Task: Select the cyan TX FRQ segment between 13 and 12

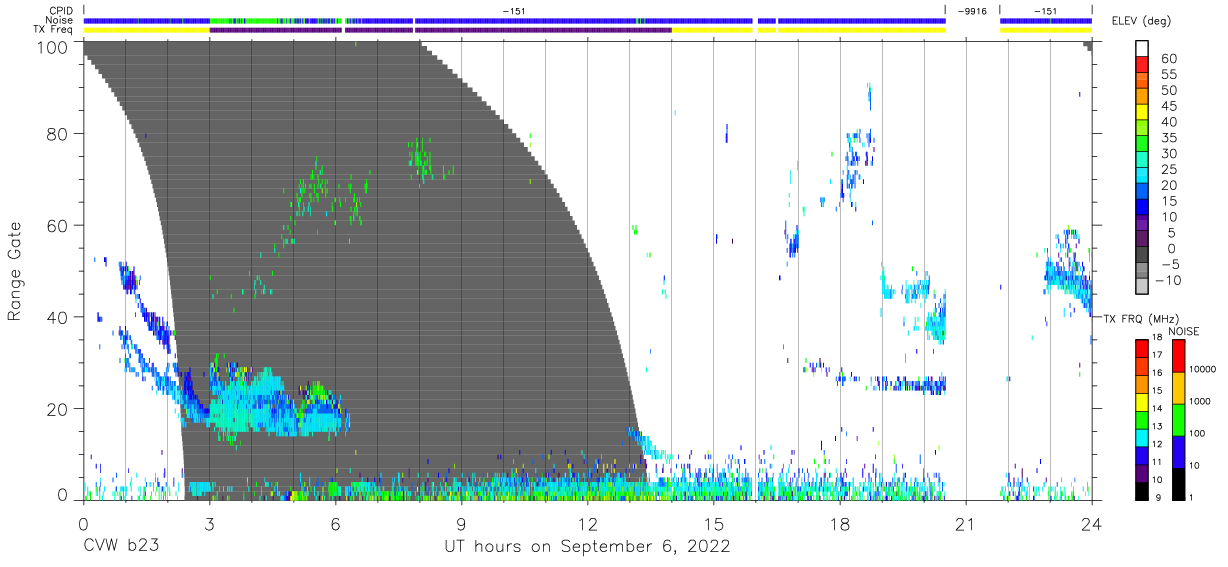Action: (1142, 436)
